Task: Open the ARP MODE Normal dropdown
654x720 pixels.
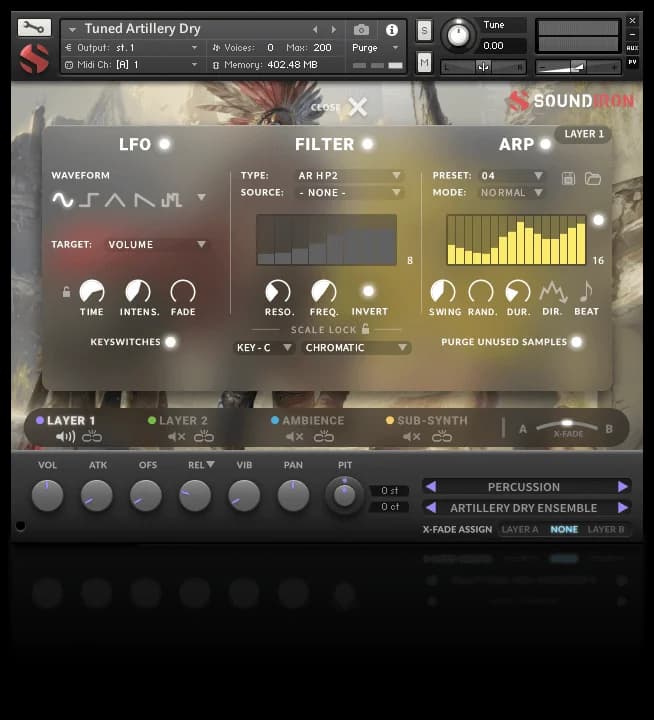Action: click(x=512, y=193)
